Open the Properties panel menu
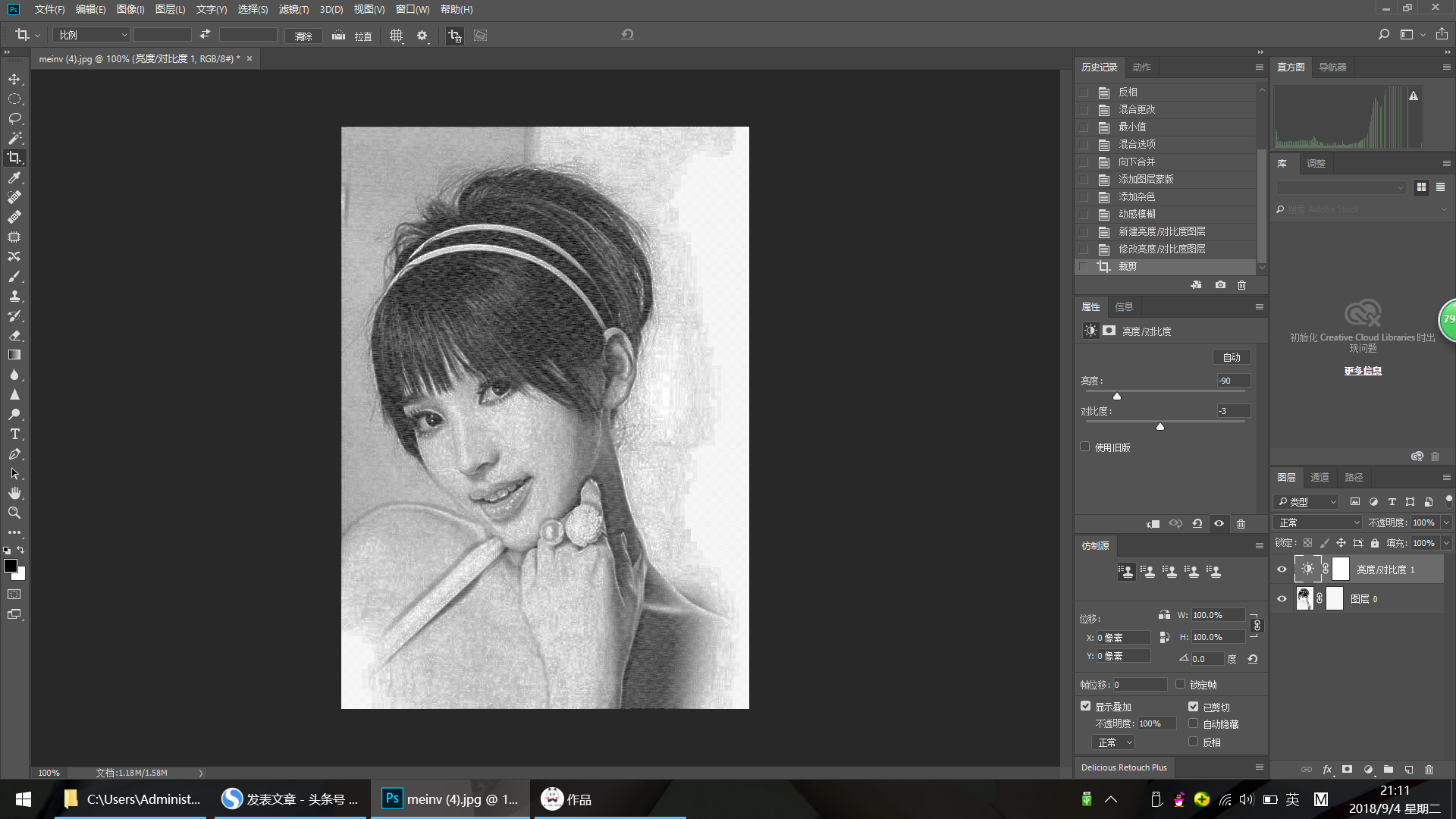 [x=1259, y=307]
